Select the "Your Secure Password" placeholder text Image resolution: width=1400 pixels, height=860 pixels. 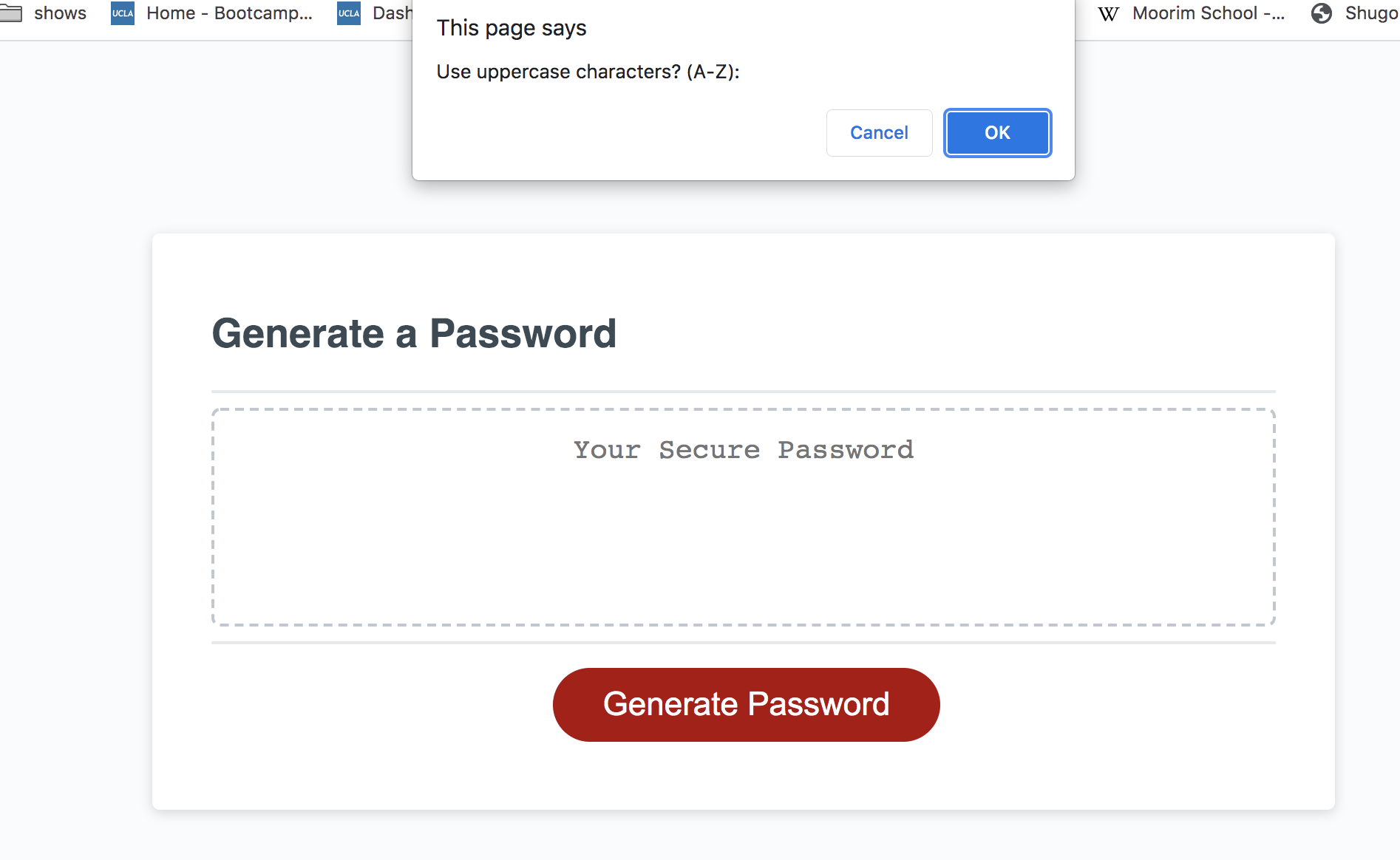pos(743,449)
